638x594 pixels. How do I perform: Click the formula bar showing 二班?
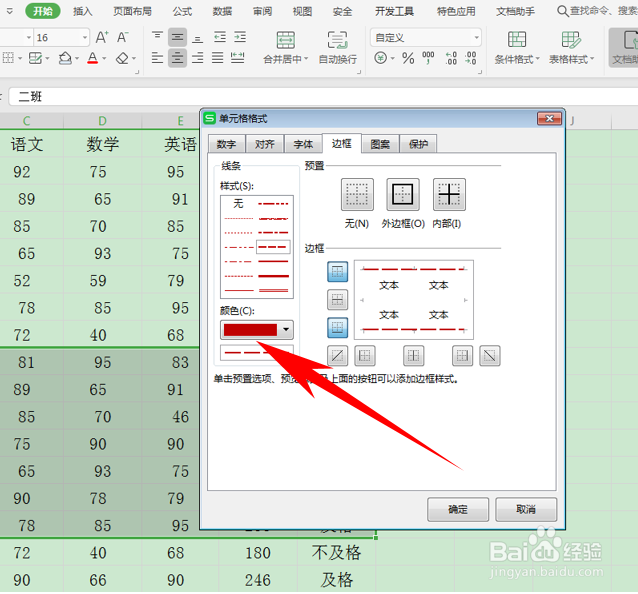(323, 97)
